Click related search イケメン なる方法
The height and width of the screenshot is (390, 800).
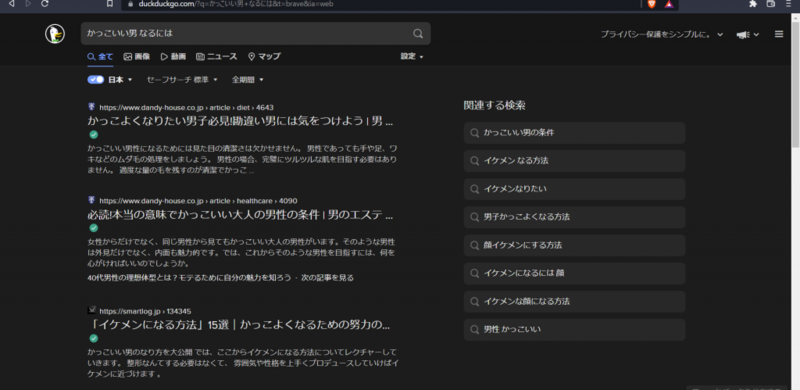(574, 161)
